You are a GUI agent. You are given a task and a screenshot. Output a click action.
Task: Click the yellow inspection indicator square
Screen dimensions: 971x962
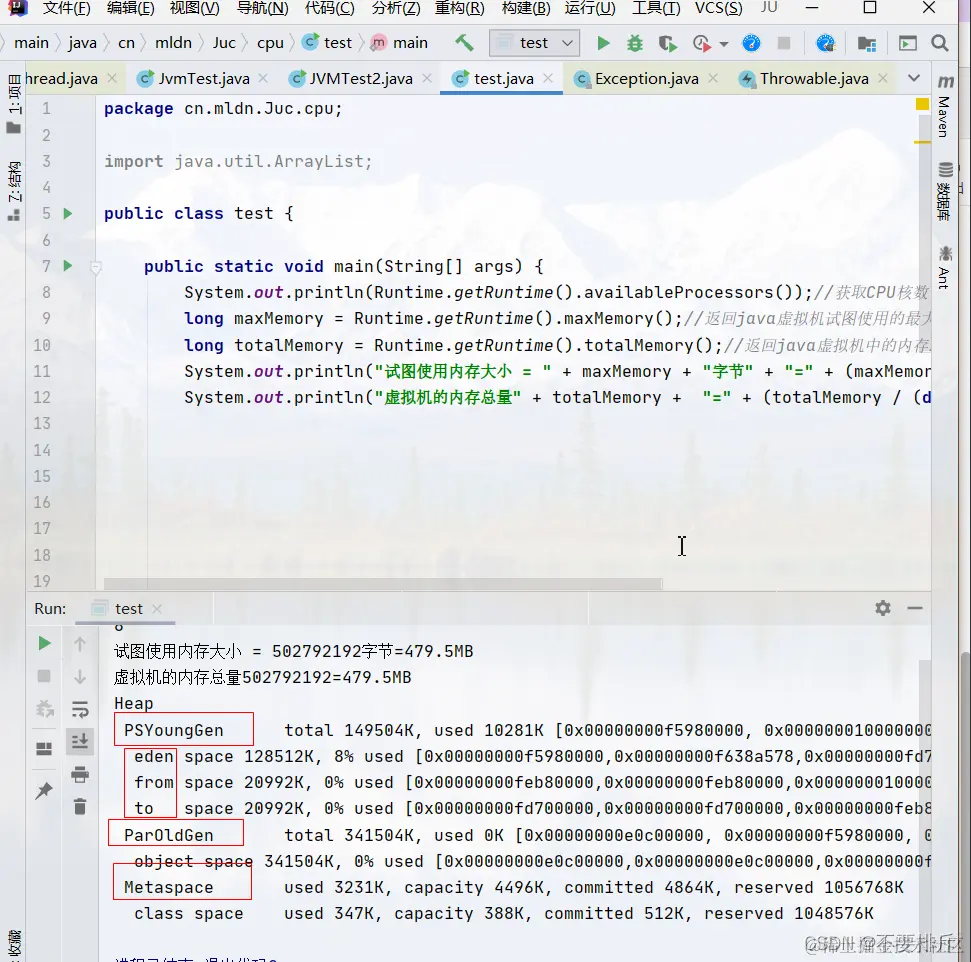pyautogui.click(x=922, y=104)
